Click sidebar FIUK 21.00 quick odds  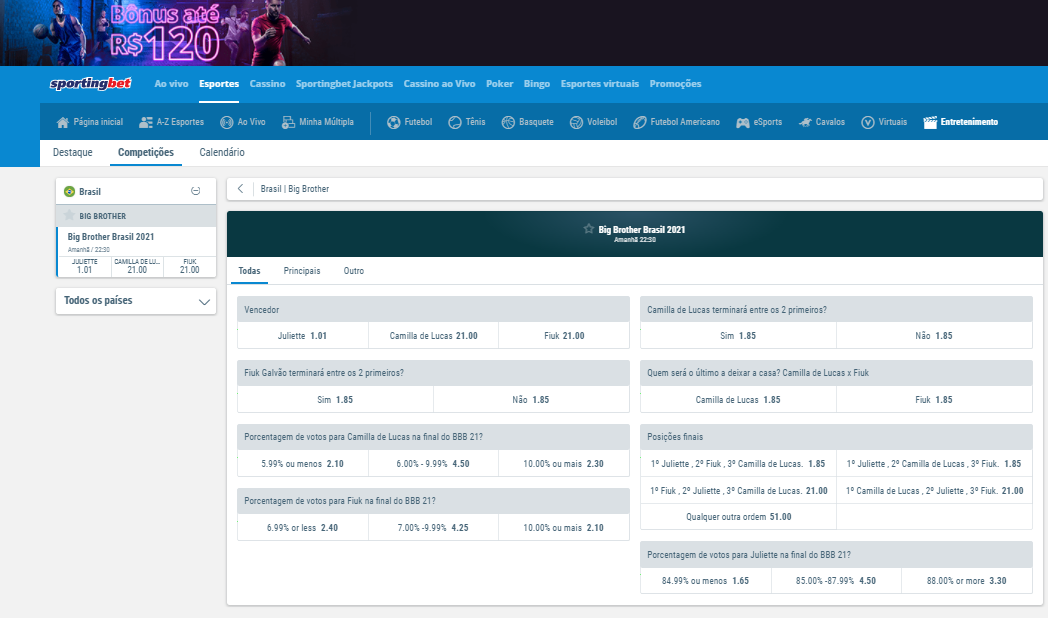click(190, 266)
